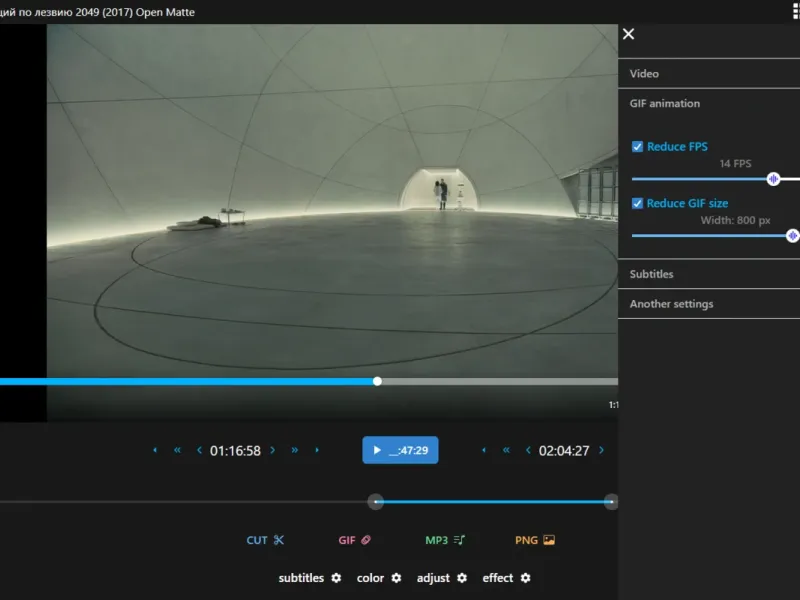Step end time 02:04:27 back slightly

528,450
